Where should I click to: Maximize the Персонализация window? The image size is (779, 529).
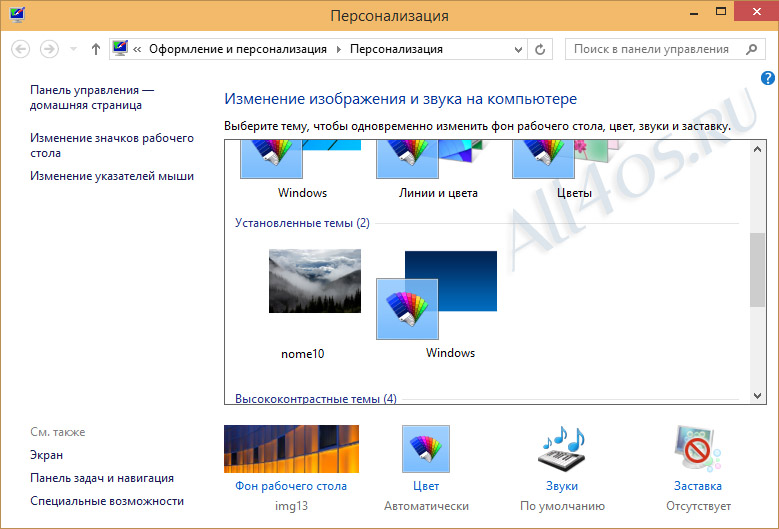pyautogui.click(x=720, y=11)
